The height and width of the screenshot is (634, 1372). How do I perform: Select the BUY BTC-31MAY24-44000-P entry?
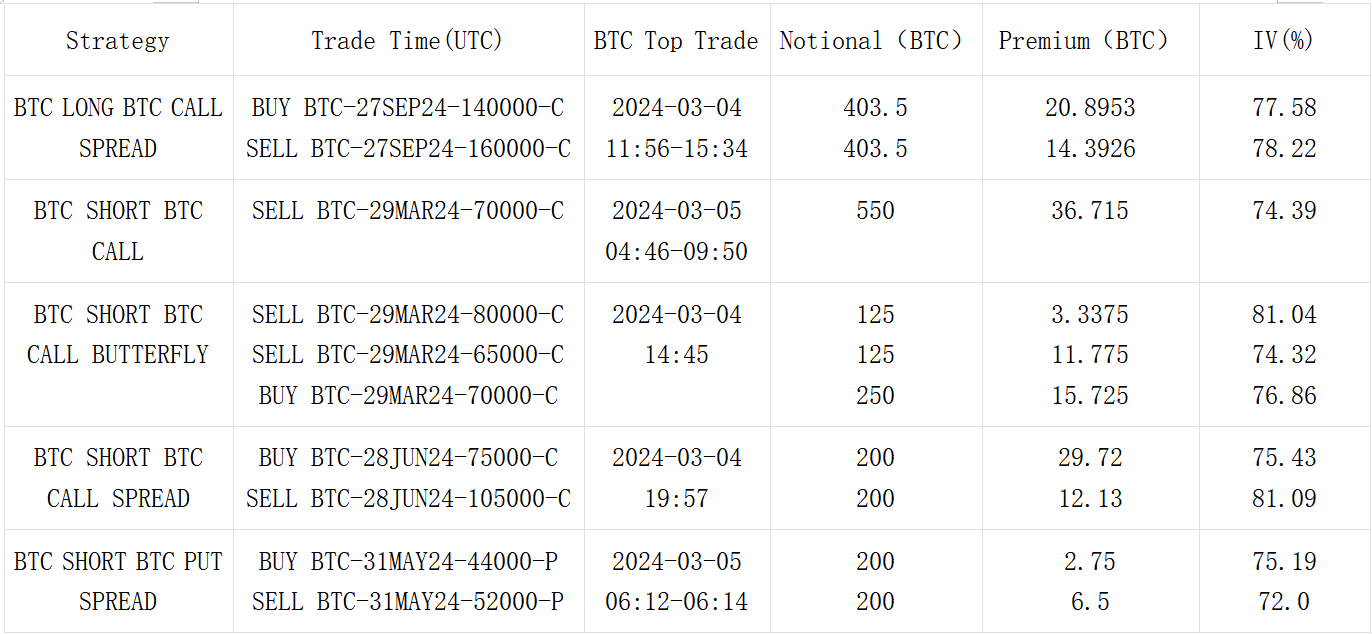point(407,562)
